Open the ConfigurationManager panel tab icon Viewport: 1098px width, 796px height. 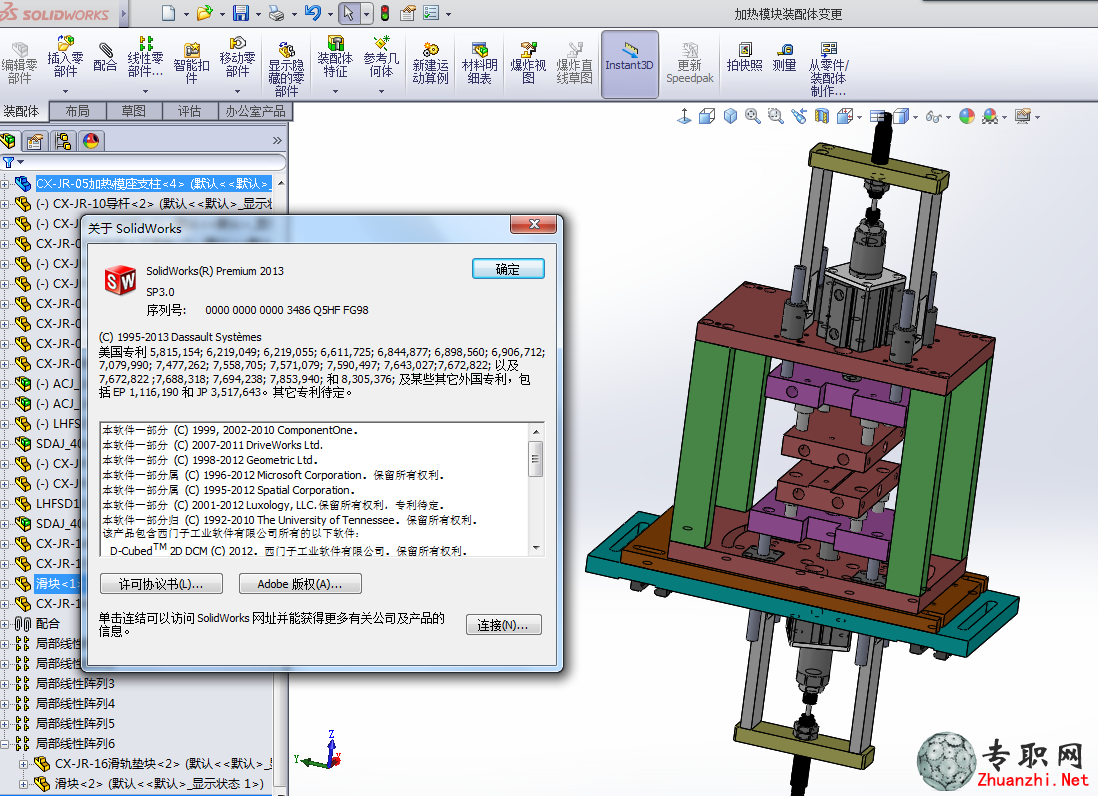coord(63,141)
